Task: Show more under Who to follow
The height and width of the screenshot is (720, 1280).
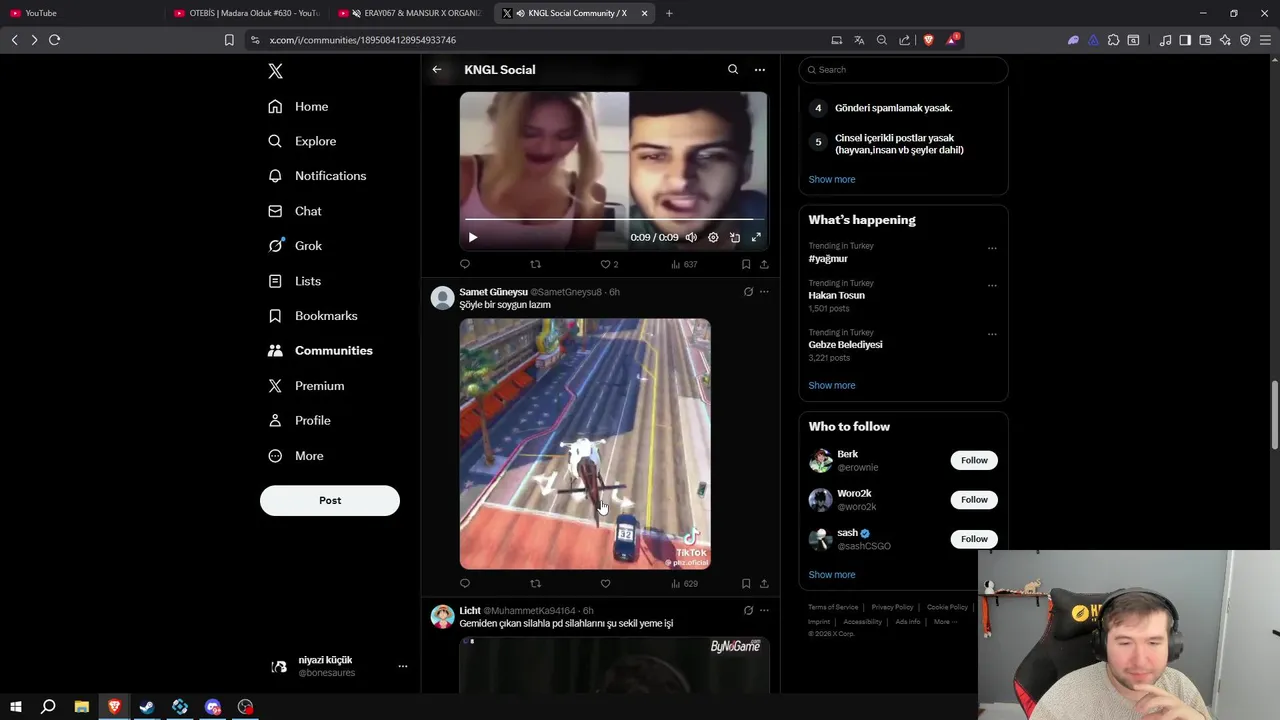Action: [x=832, y=575]
